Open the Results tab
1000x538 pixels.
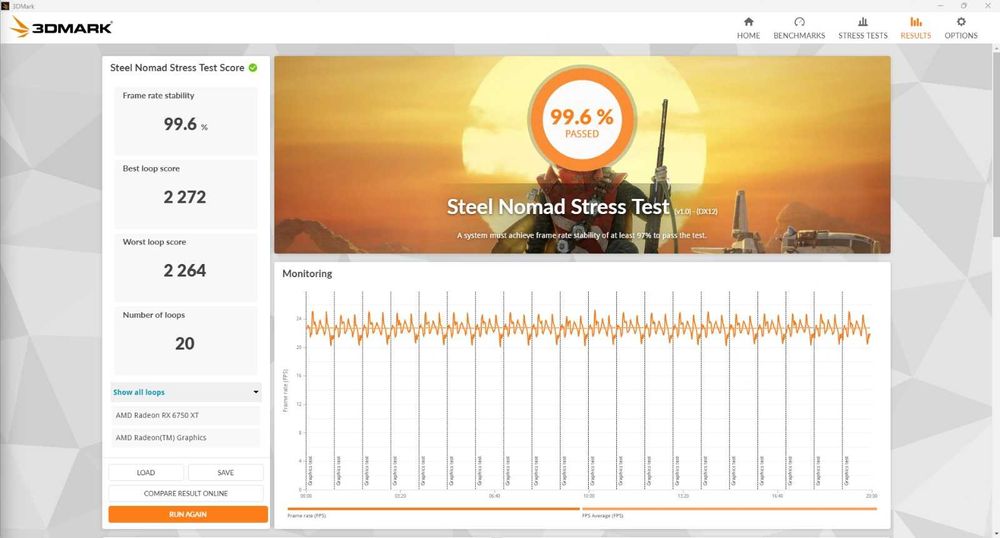click(x=915, y=28)
